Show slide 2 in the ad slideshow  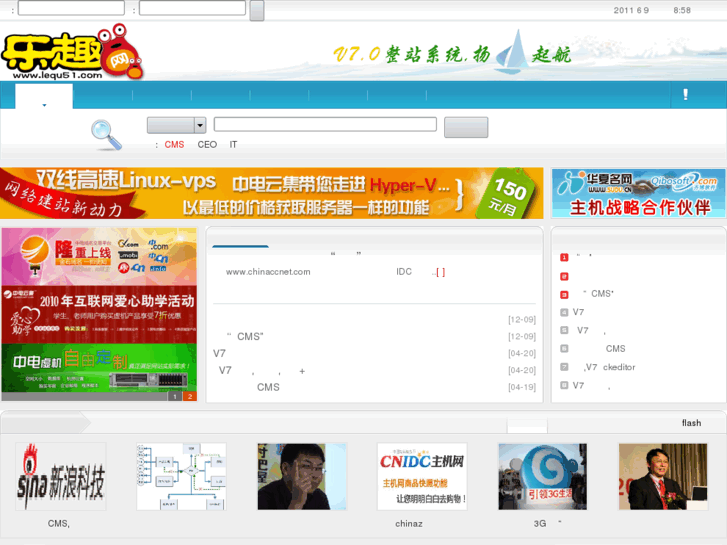pyautogui.click(x=190, y=397)
